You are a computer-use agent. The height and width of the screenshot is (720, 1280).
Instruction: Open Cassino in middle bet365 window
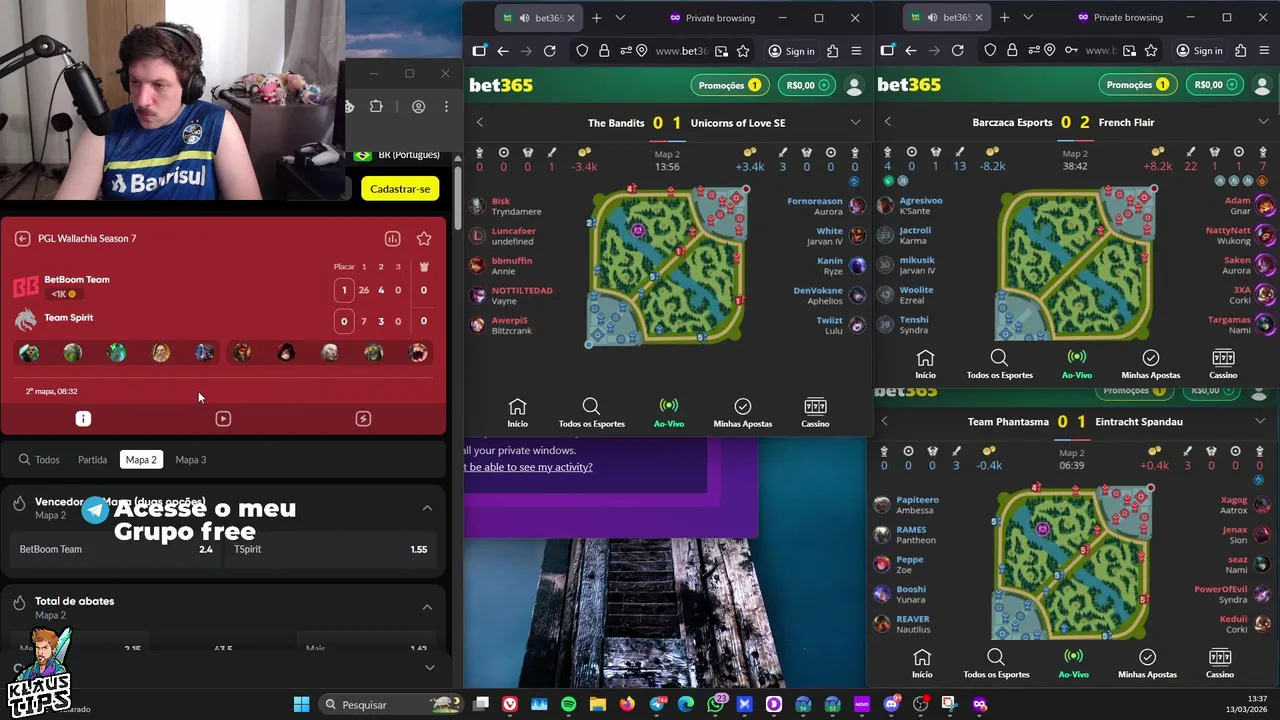click(815, 412)
